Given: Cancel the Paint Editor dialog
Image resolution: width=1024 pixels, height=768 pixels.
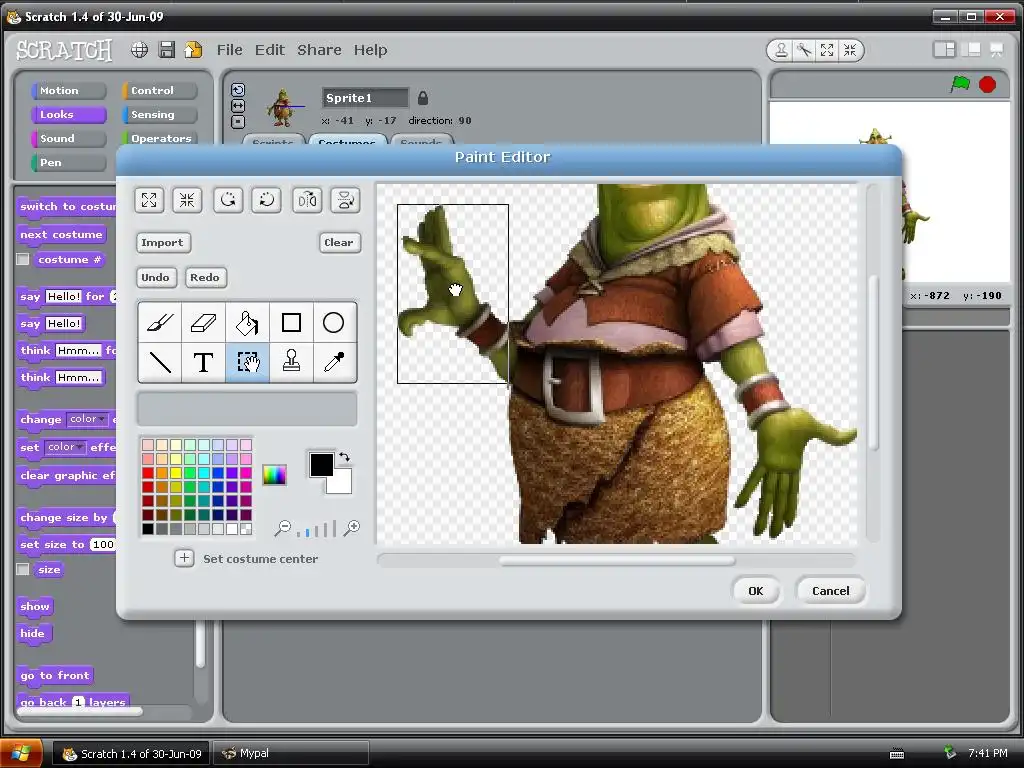Looking at the screenshot, I should [831, 590].
